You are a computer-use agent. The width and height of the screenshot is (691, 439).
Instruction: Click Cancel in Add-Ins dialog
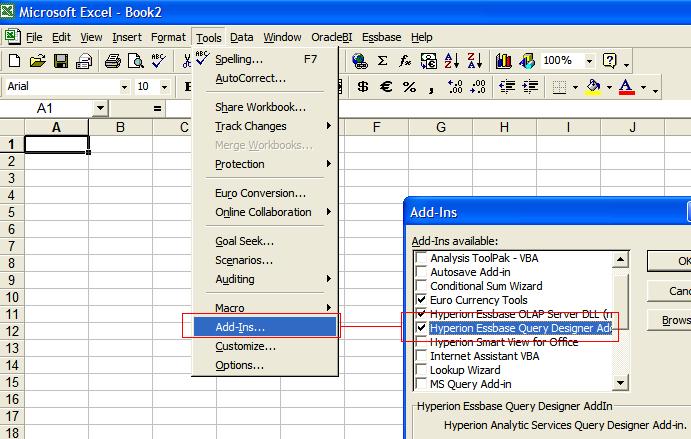[x=669, y=291]
